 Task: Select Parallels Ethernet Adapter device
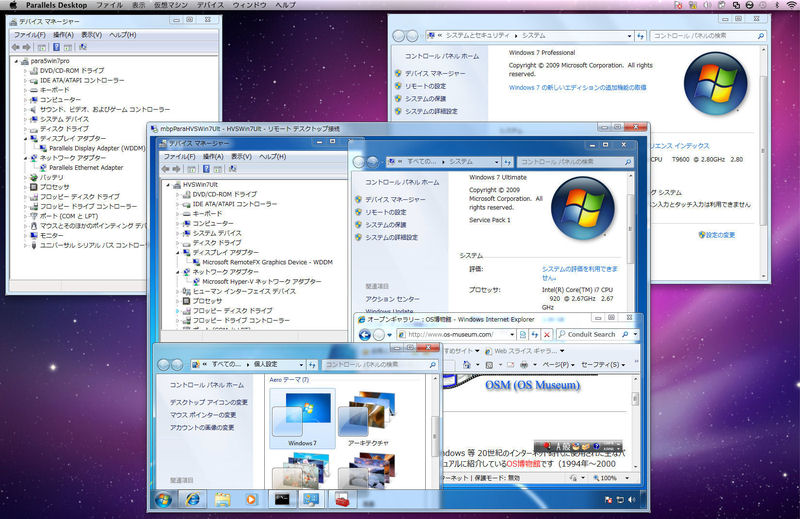(x=86, y=167)
